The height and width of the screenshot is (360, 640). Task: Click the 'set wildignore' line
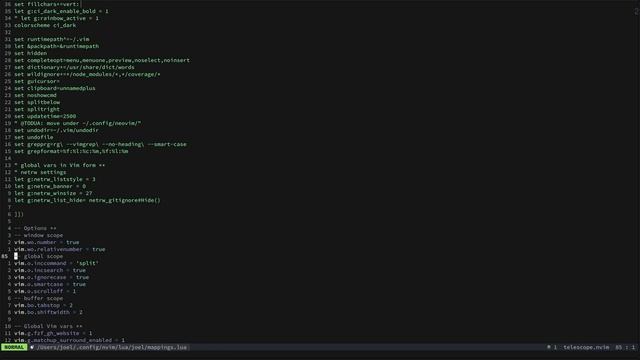87,74
